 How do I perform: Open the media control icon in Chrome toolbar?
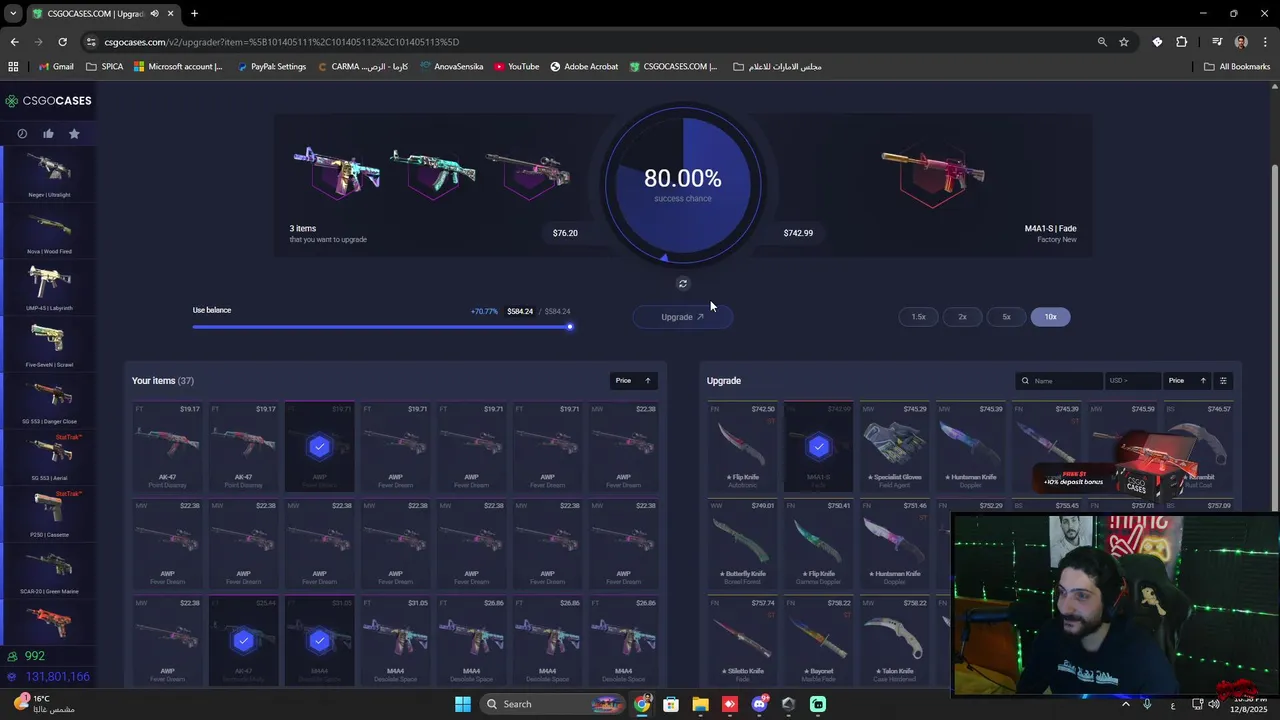1217,42
